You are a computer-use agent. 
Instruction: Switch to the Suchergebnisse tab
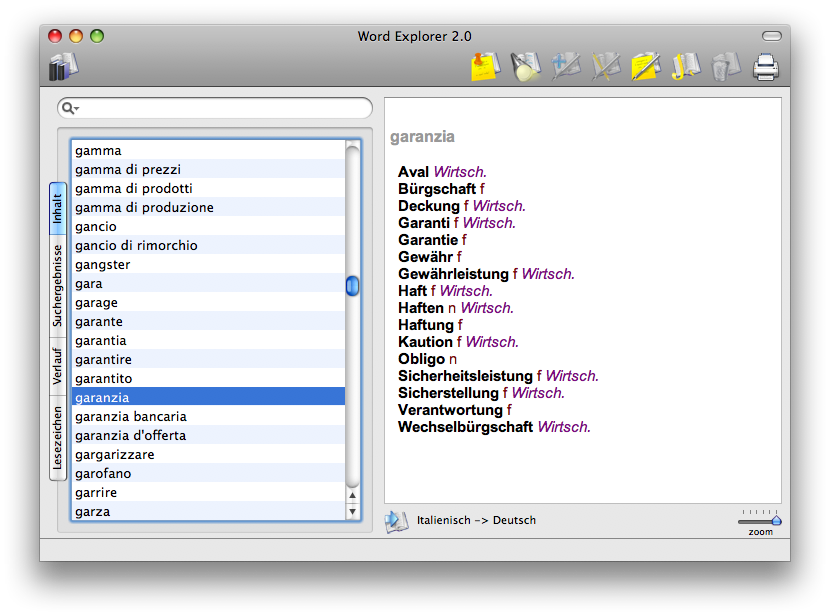point(58,286)
